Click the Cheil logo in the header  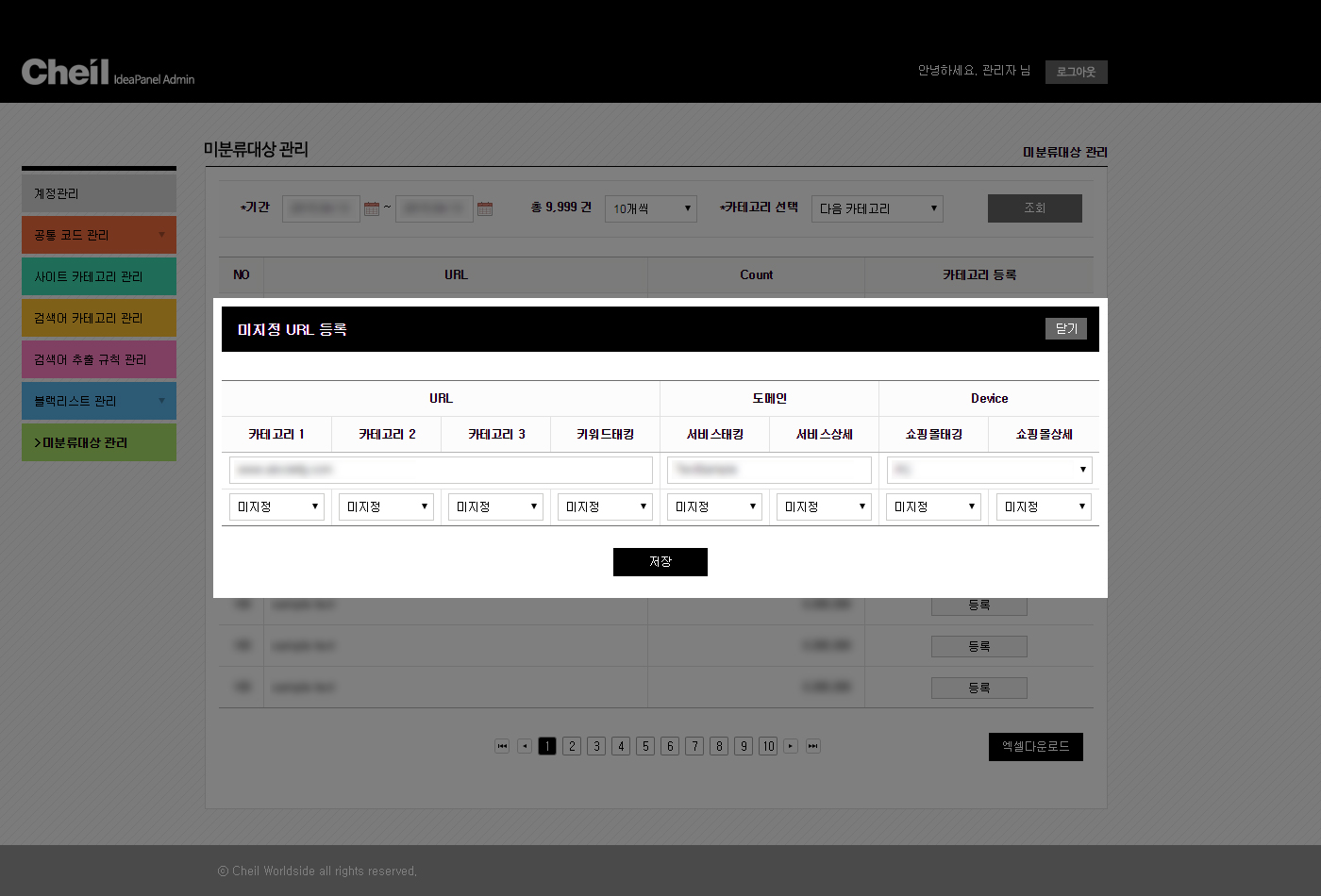click(x=66, y=72)
